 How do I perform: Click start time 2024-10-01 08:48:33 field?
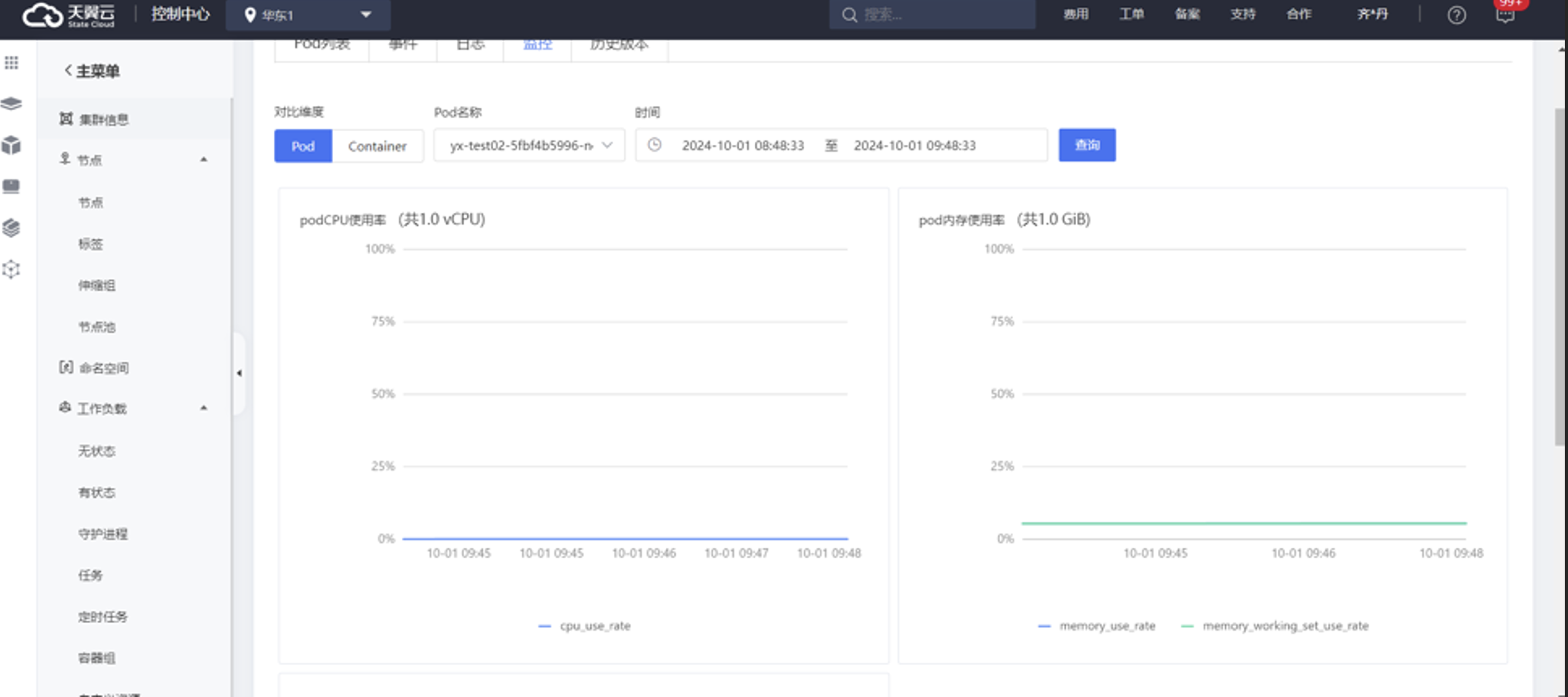pos(743,145)
